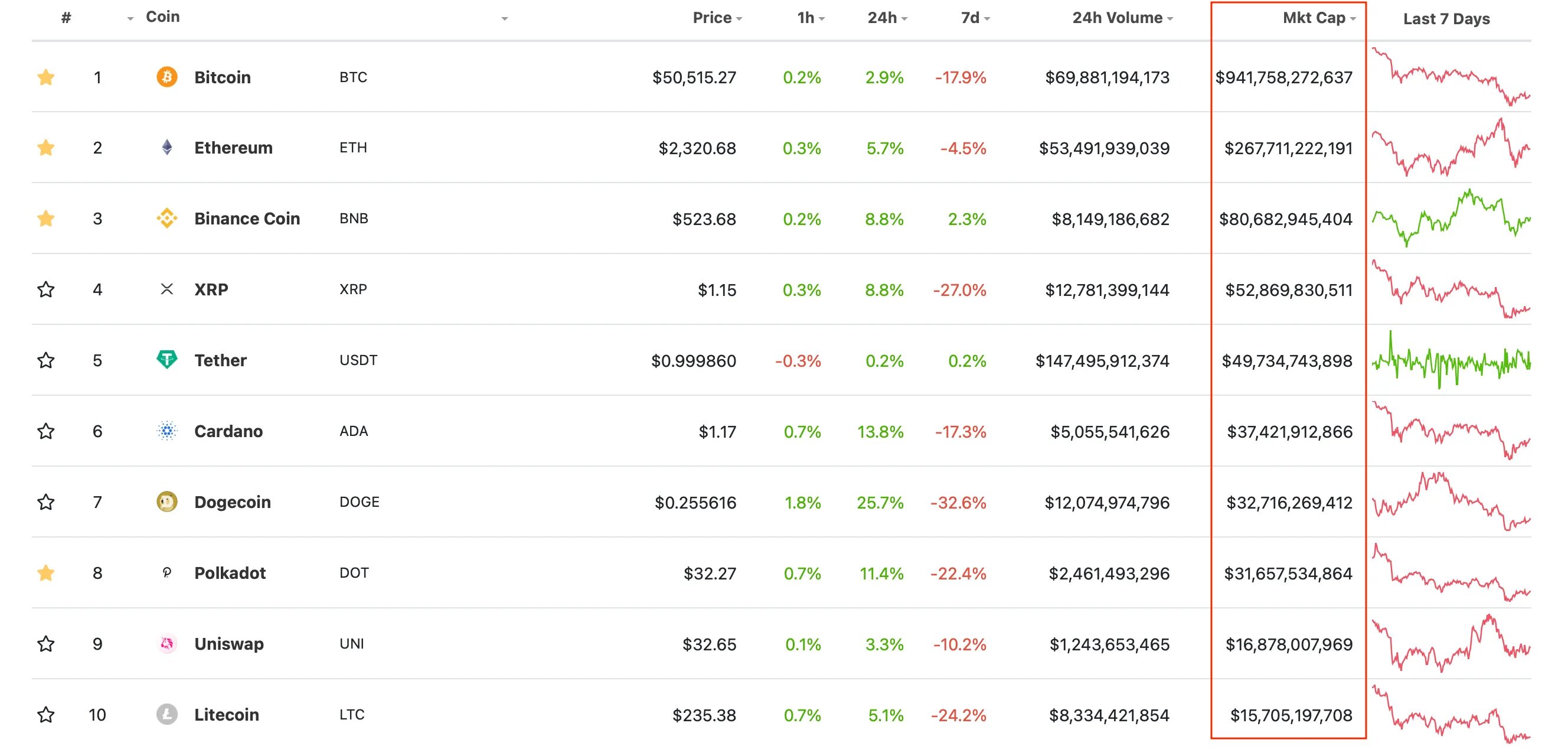The width and height of the screenshot is (1568, 749).
Task: Open the Litecoin coin page
Action: click(x=227, y=714)
